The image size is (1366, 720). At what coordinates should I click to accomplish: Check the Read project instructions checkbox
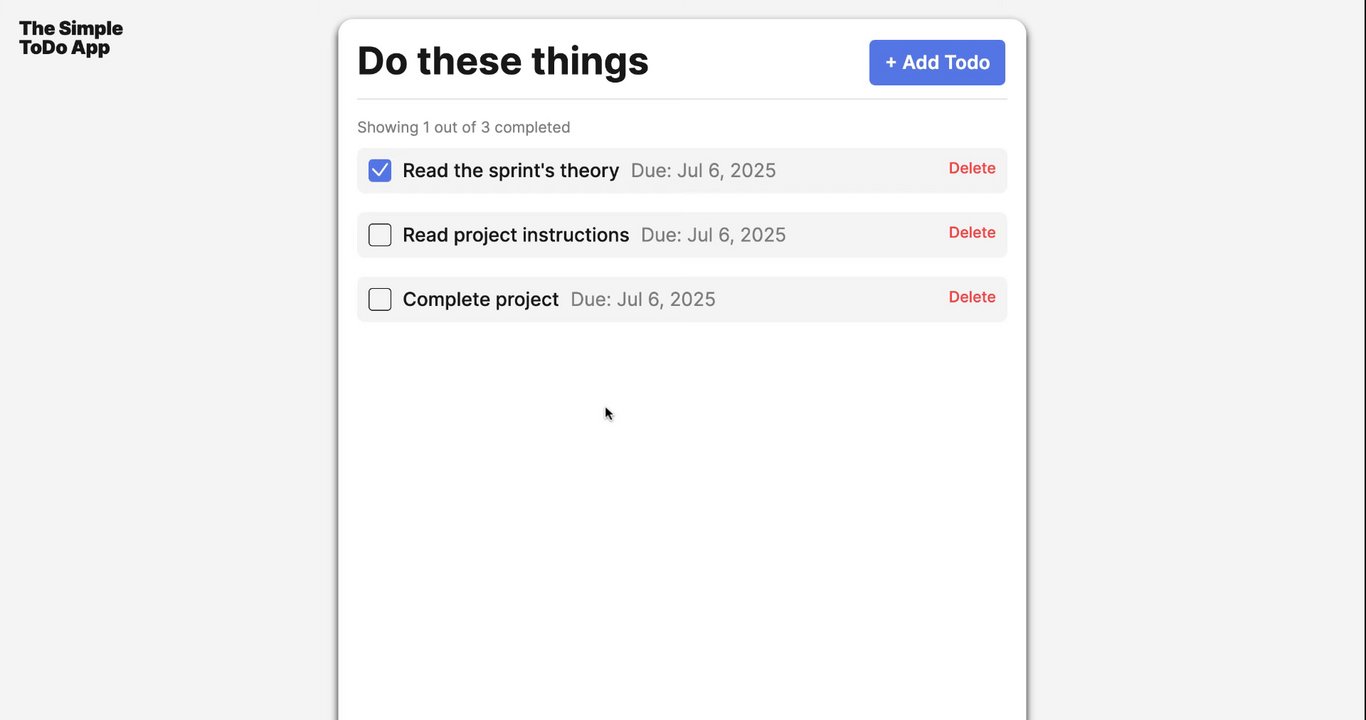tap(380, 235)
